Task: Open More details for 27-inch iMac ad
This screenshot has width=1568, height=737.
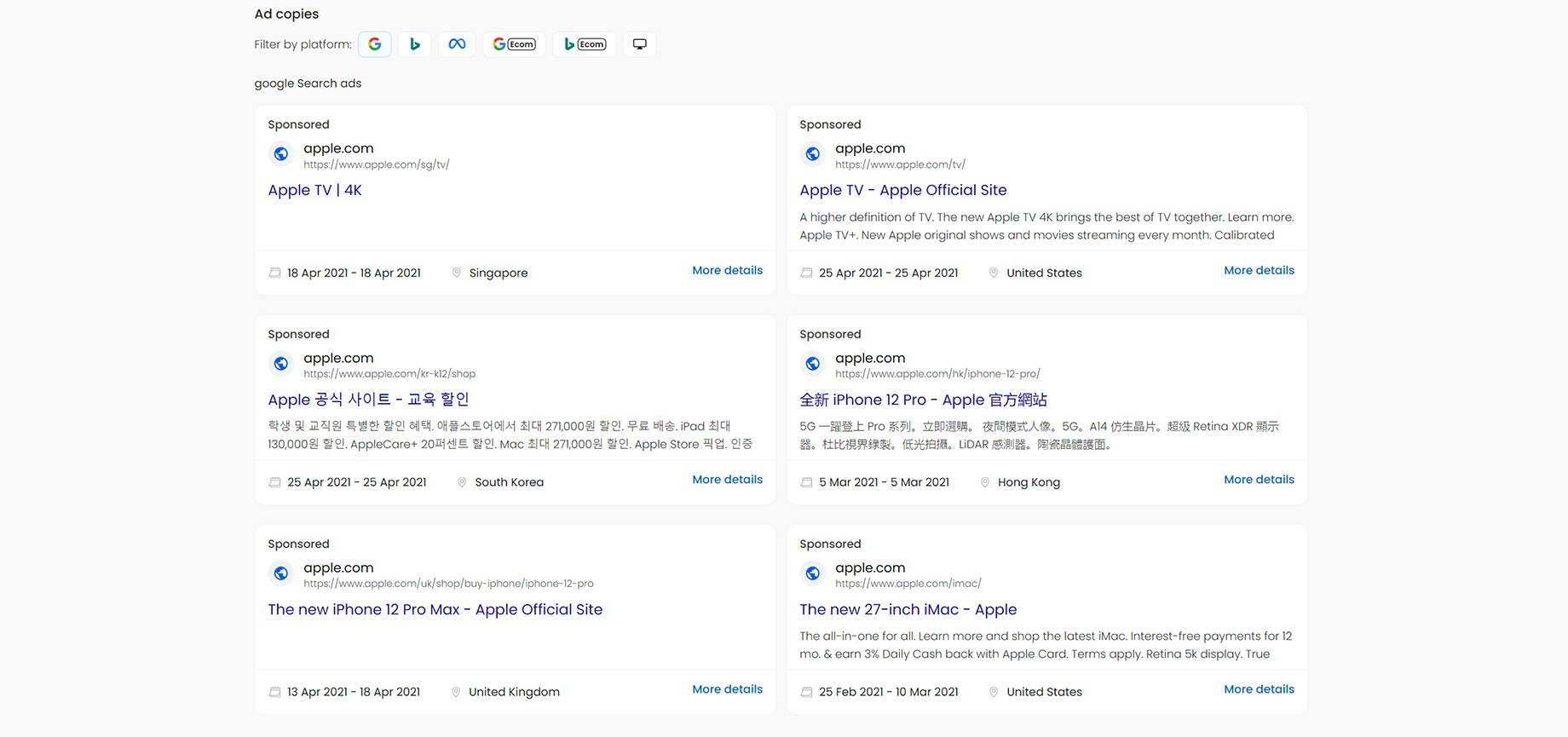Action: 1260,690
